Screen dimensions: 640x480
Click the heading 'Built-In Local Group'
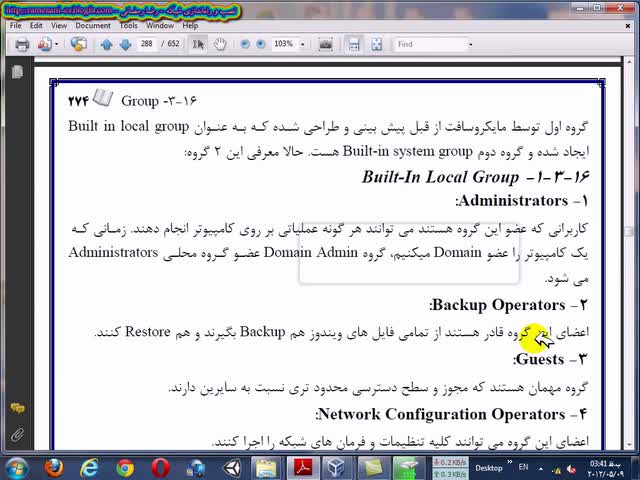(x=440, y=177)
